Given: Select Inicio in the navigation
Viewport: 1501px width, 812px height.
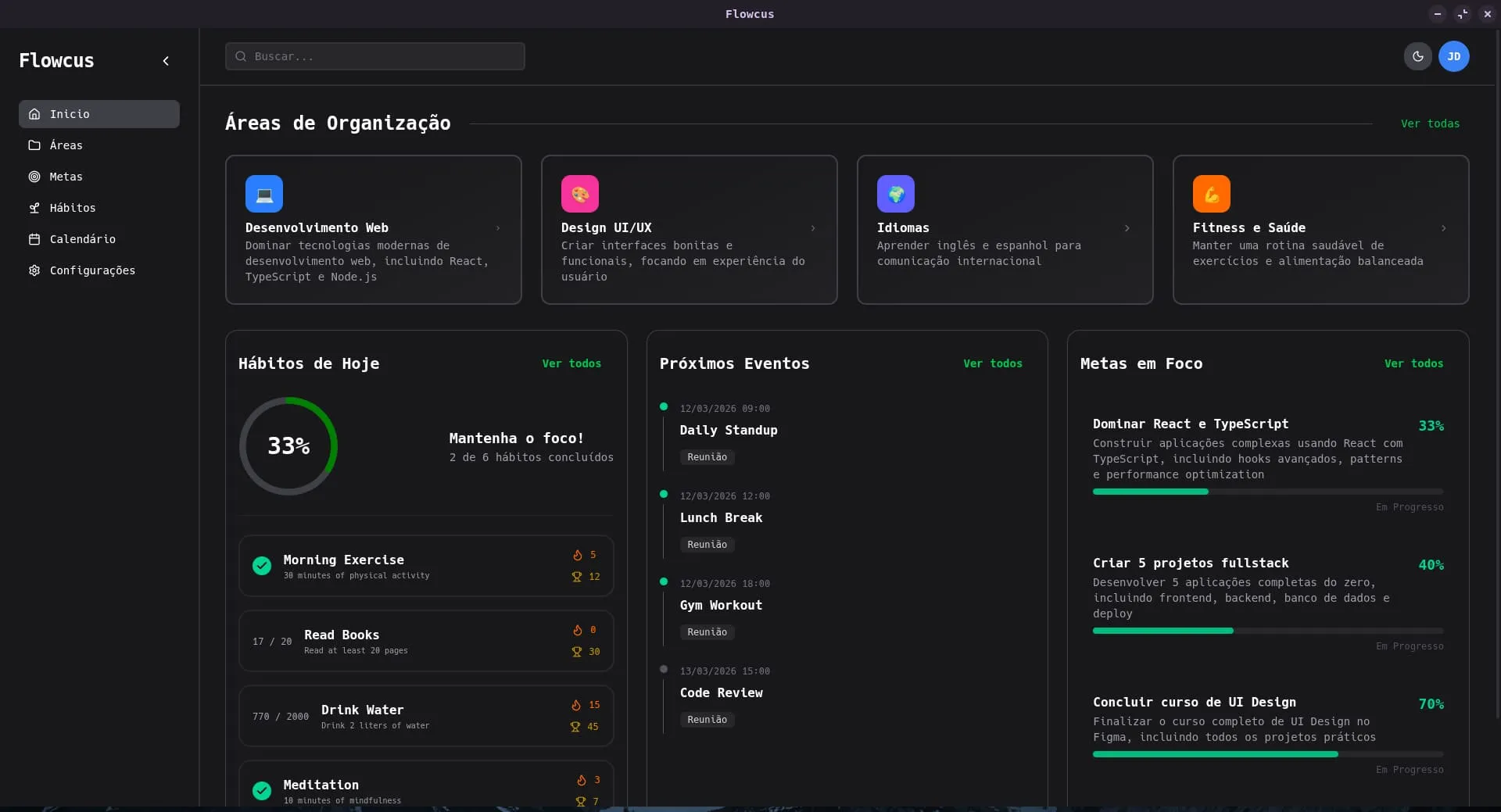Looking at the screenshot, I should point(70,113).
